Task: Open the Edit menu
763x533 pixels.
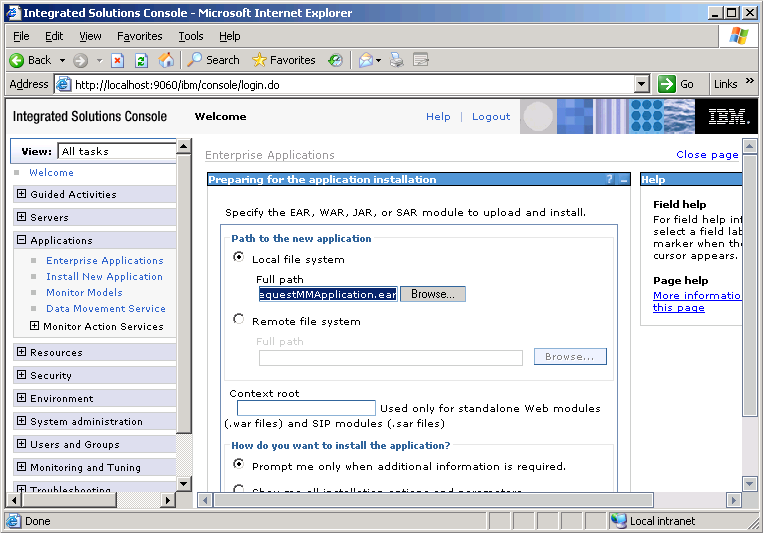Action: tap(54, 36)
